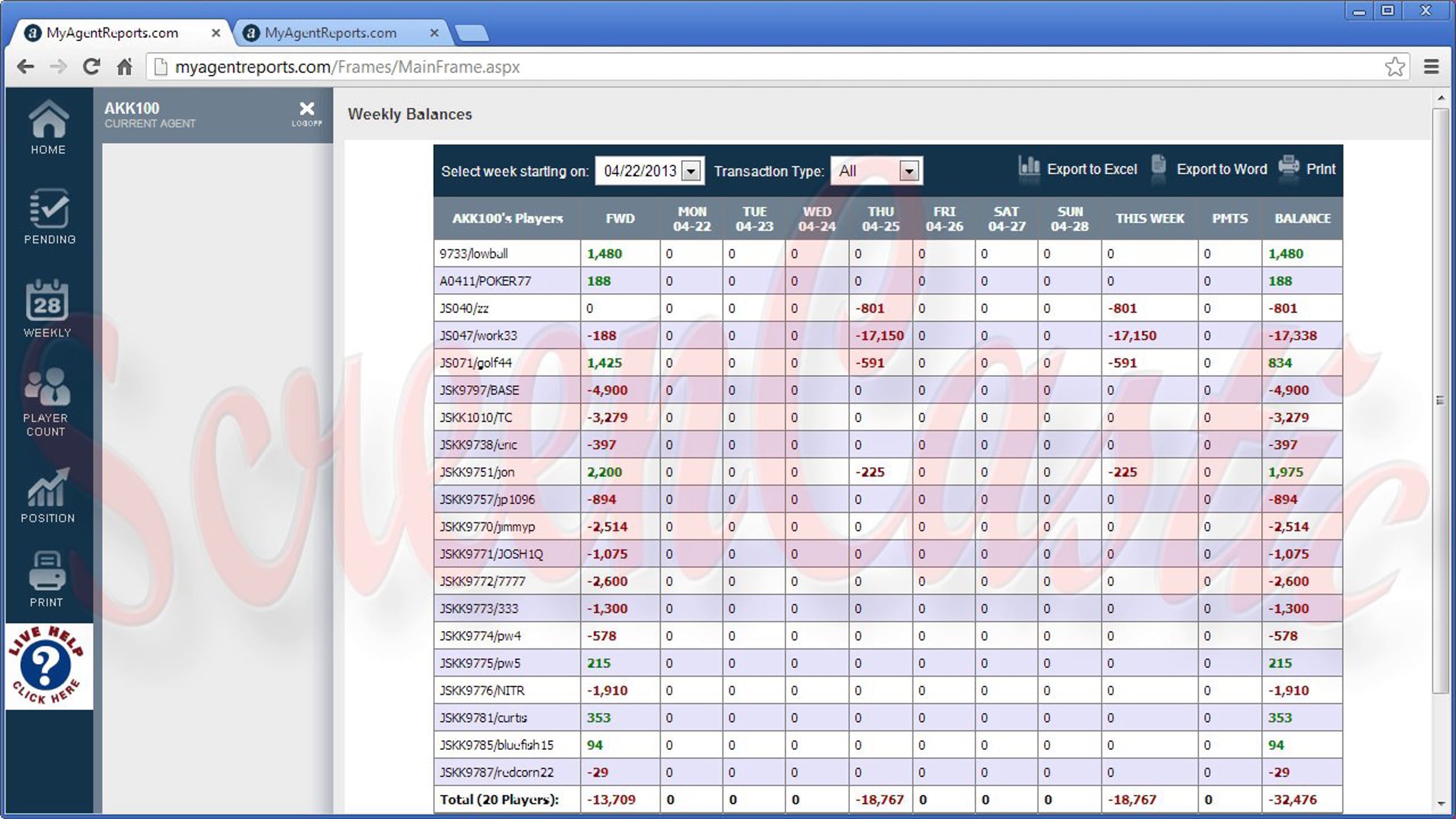Export the table to Excel
This screenshot has width=1456, height=819.
click(x=1077, y=168)
